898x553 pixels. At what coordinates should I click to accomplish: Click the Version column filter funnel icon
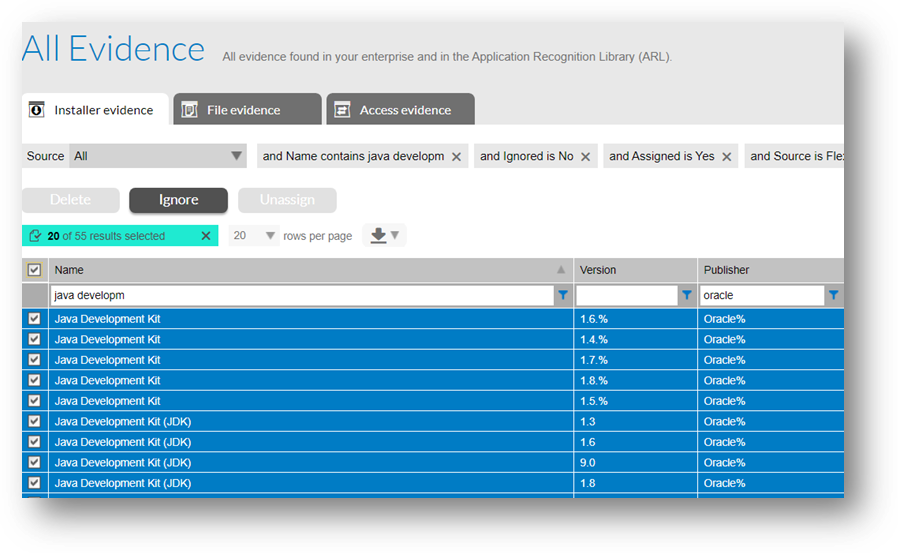click(x=687, y=295)
